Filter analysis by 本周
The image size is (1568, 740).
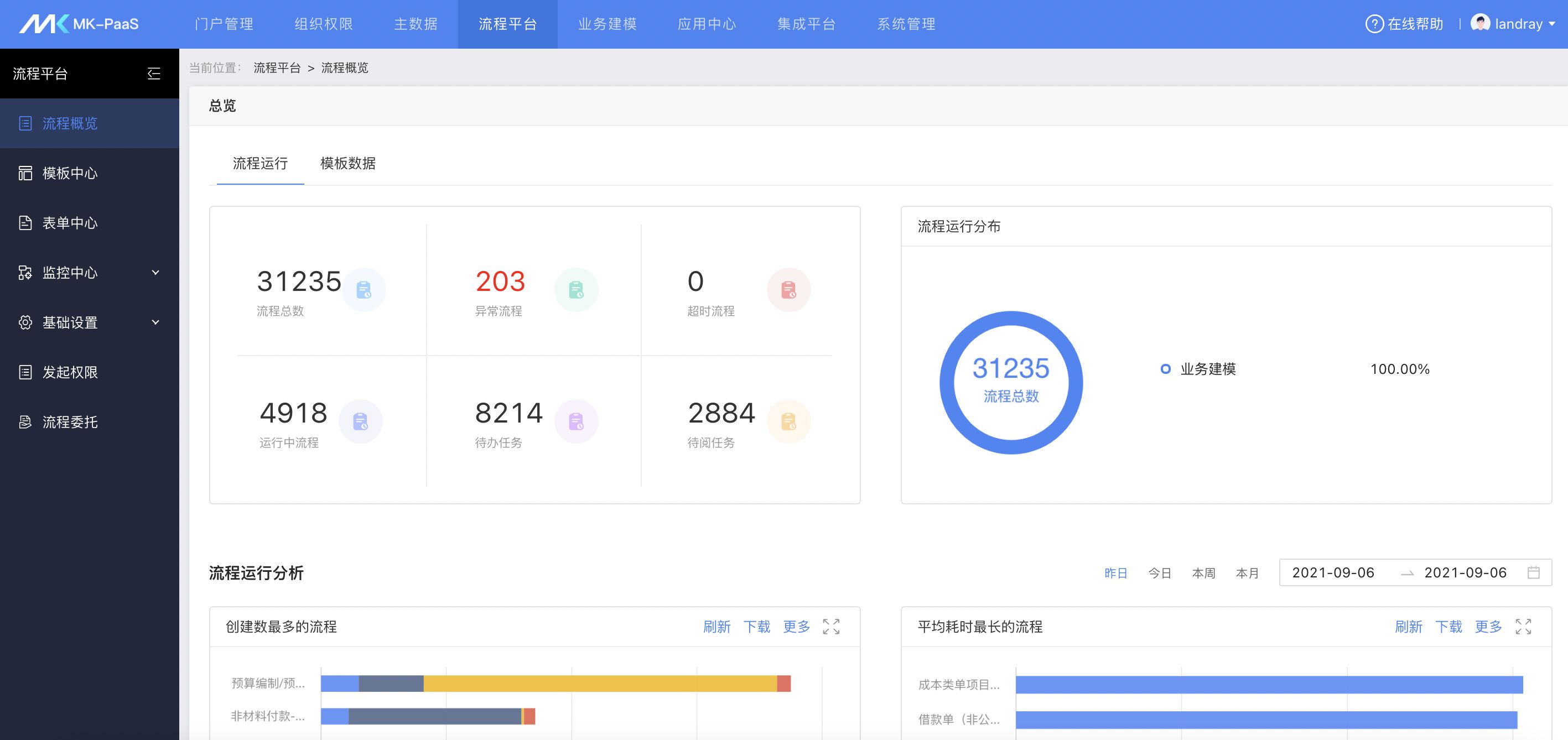[1203, 574]
